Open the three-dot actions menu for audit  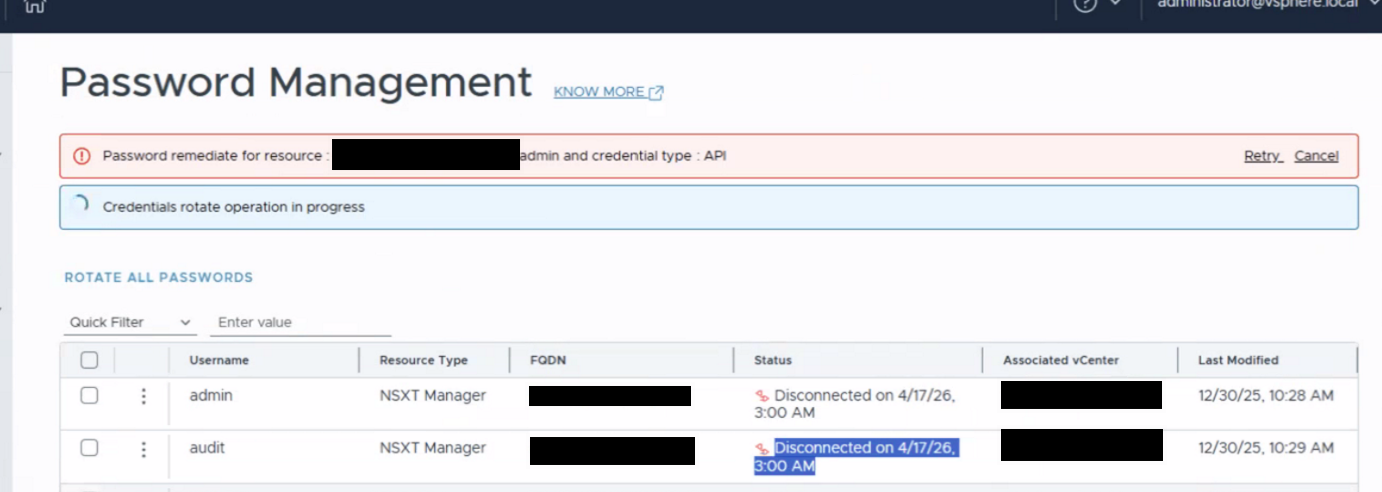[x=144, y=449]
